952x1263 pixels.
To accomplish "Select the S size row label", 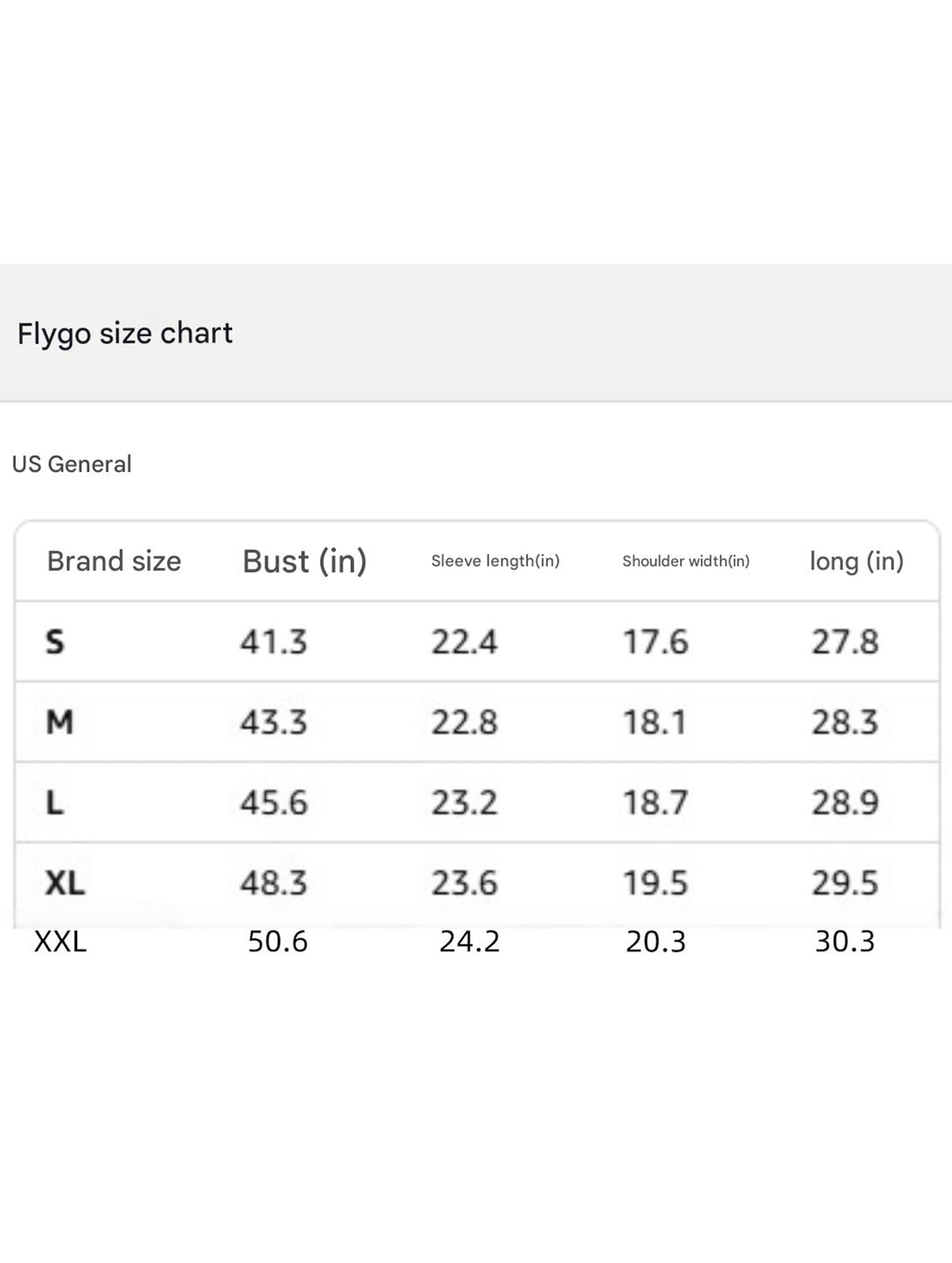I will pos(55,642).
